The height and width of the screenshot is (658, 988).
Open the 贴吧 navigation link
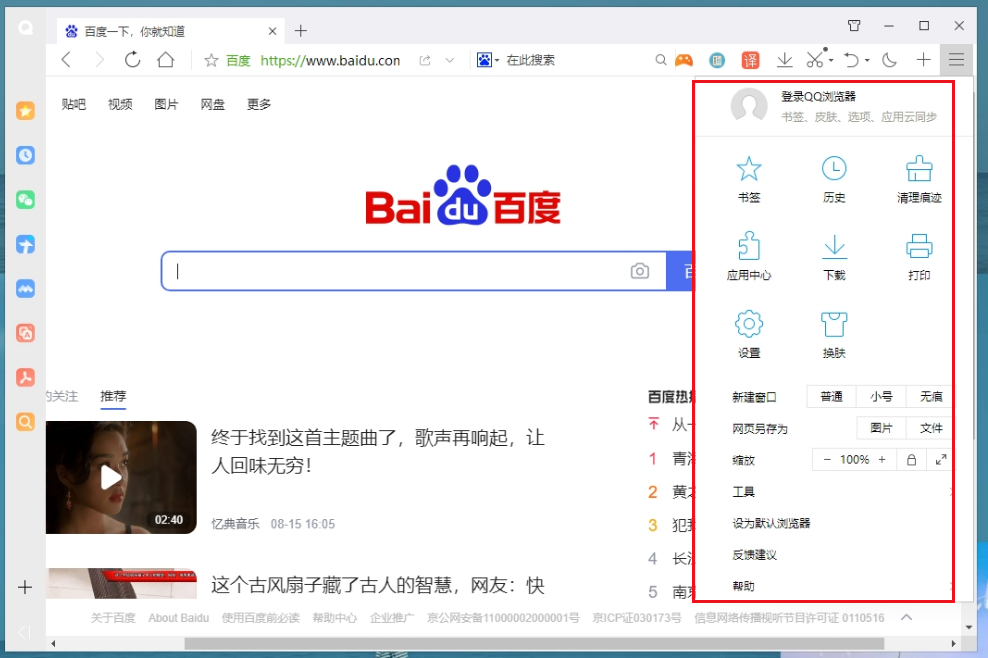click(74, 104)
